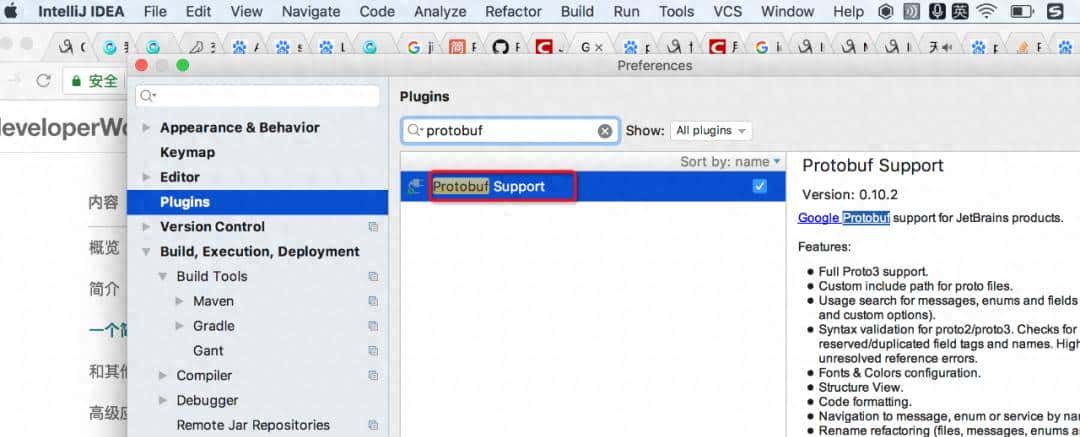
Task: Expand the Gradle settings node
Action: tap(179, 326)
